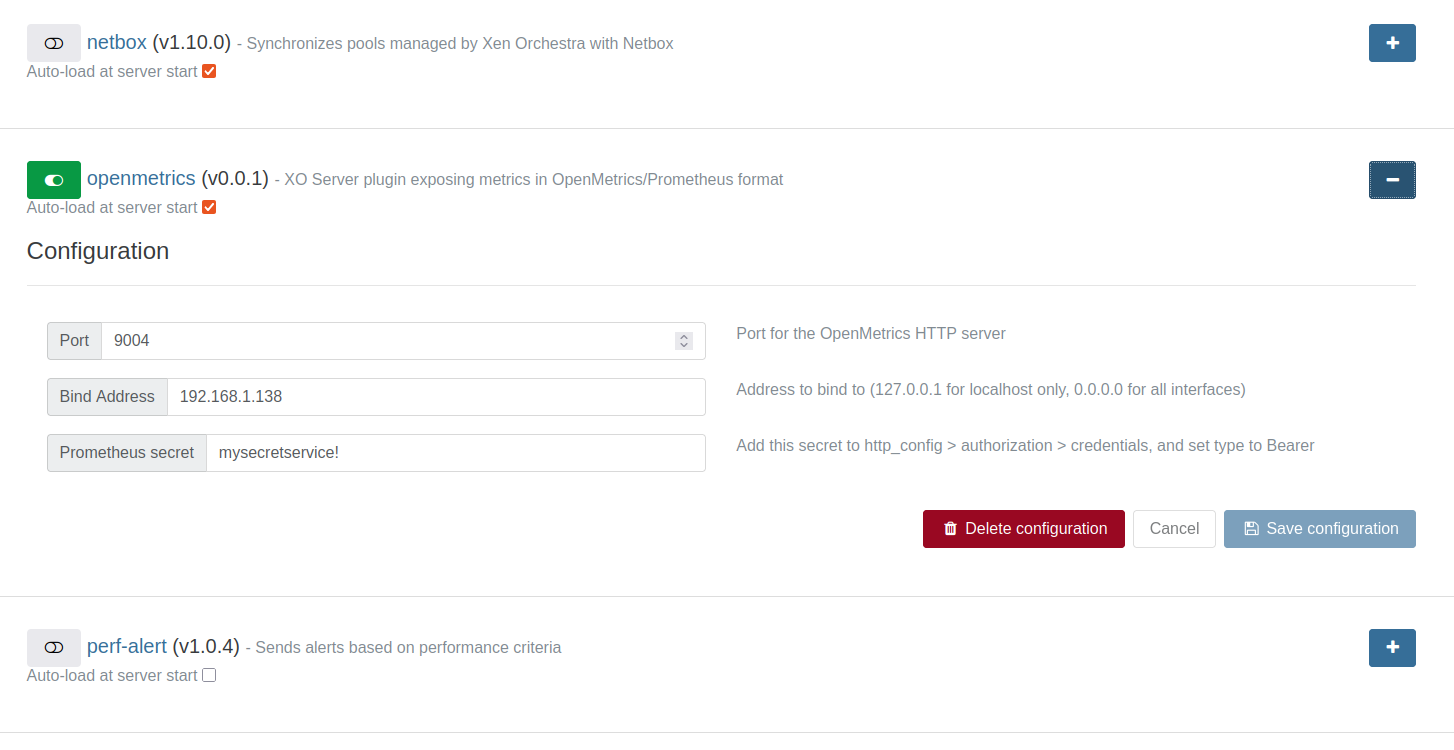
Task: Expand the perf-alert plugin configuration
Action: tap(1392, 647)
